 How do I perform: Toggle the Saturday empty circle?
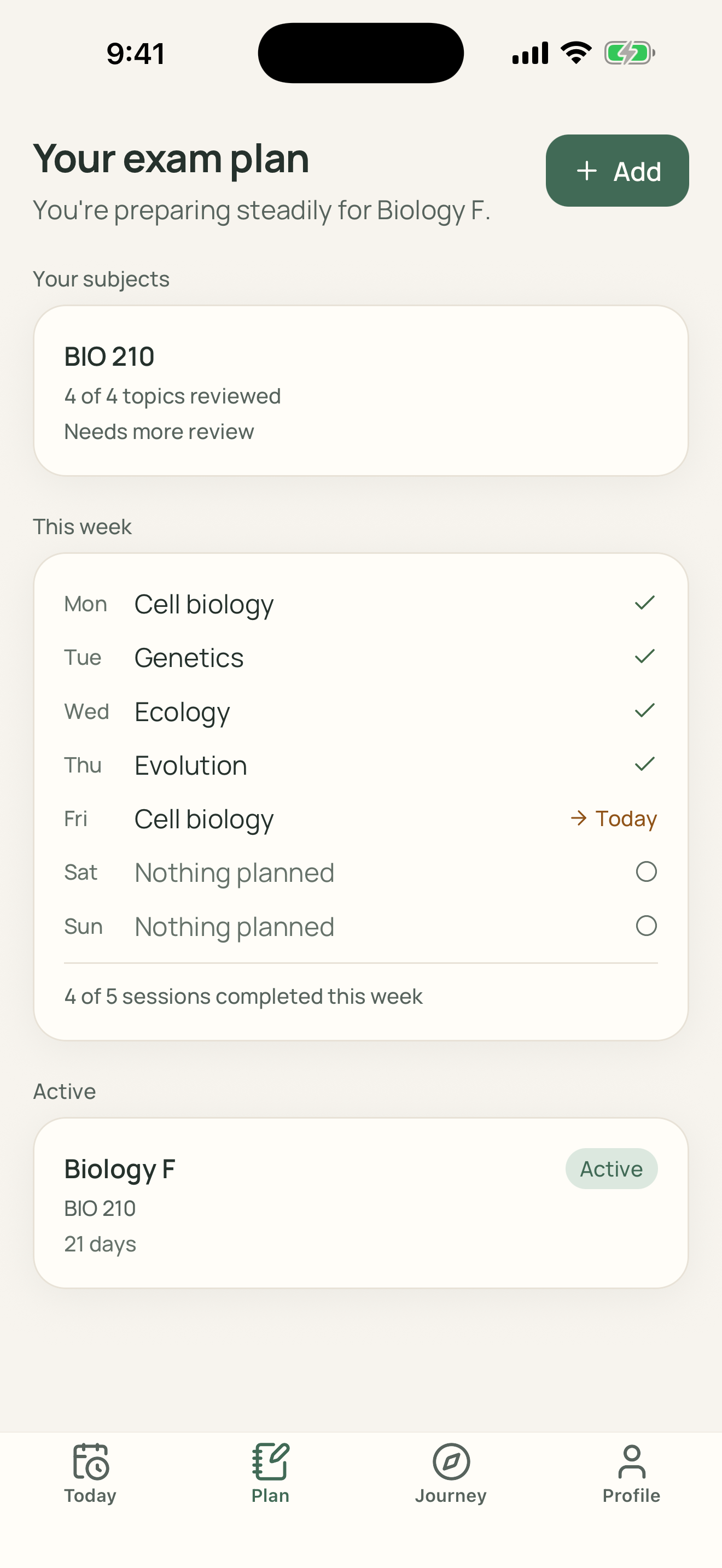(x=646, y=871)
